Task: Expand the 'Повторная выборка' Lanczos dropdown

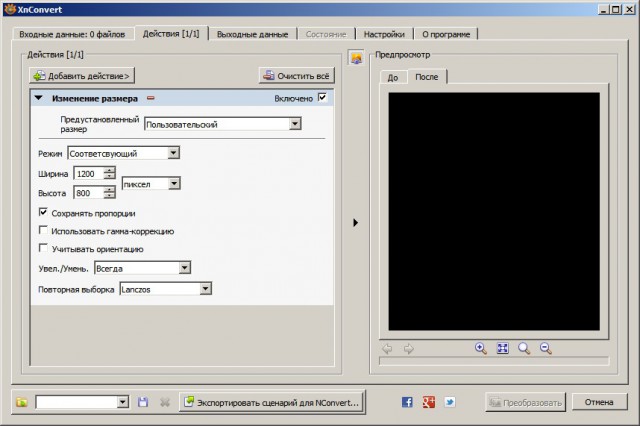Action: (165, 289)
